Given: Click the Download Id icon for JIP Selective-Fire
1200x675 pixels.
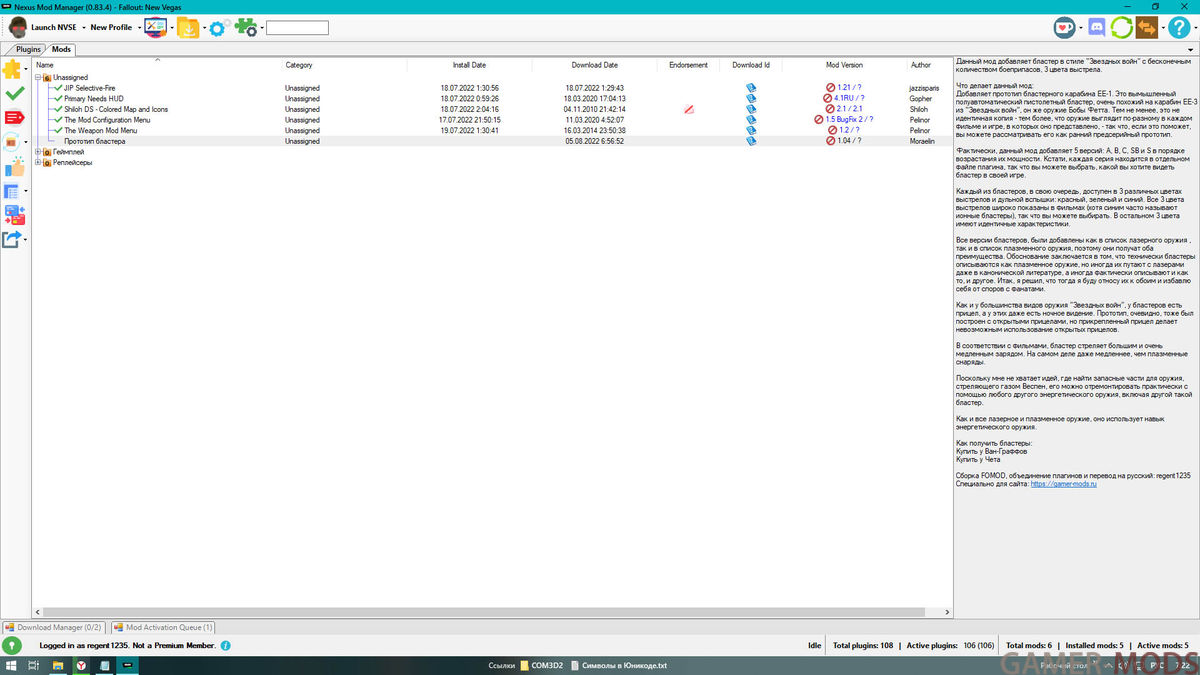Looking at the screenshot, I should (x=751, y=88).
